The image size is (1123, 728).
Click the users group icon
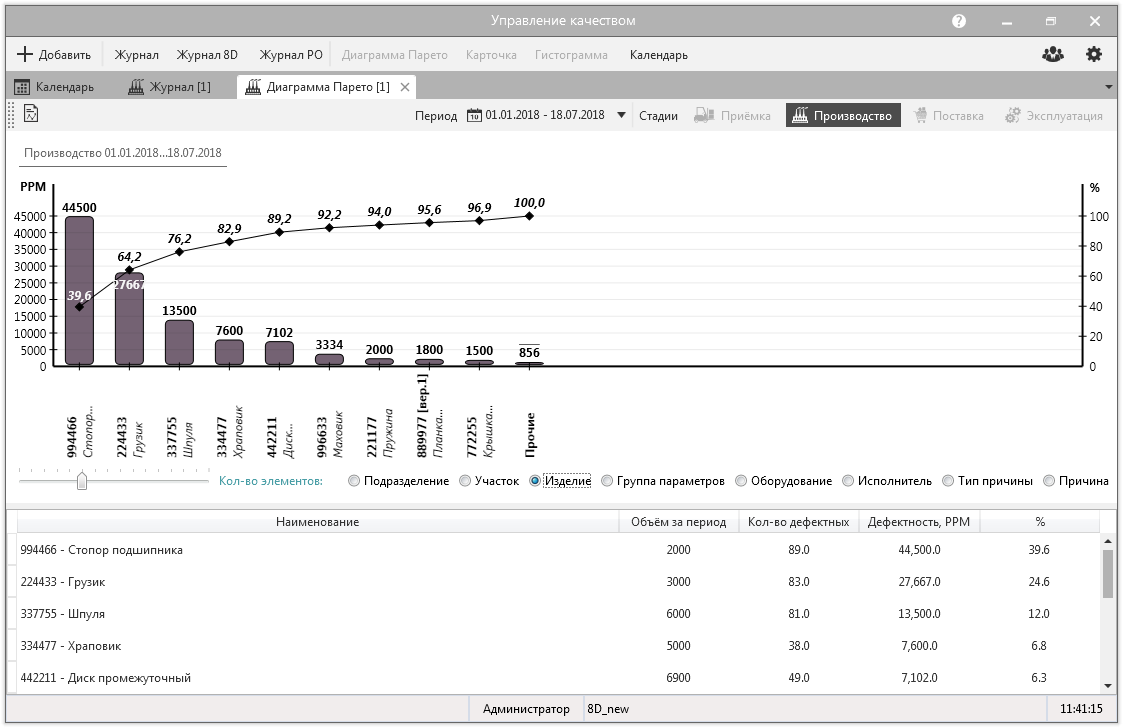(x=1052, y=55)
